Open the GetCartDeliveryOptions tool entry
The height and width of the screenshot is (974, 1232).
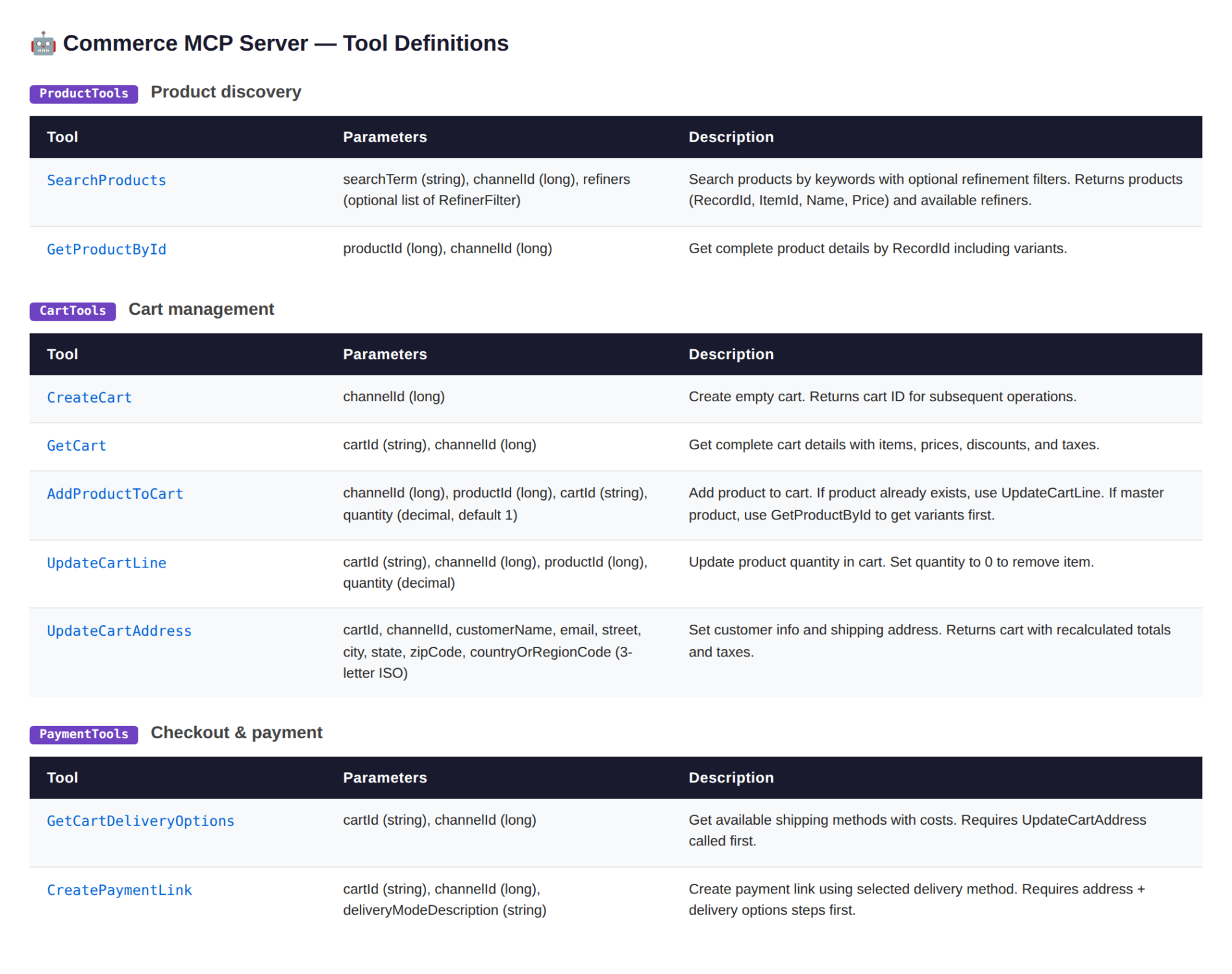coord(141,821)
